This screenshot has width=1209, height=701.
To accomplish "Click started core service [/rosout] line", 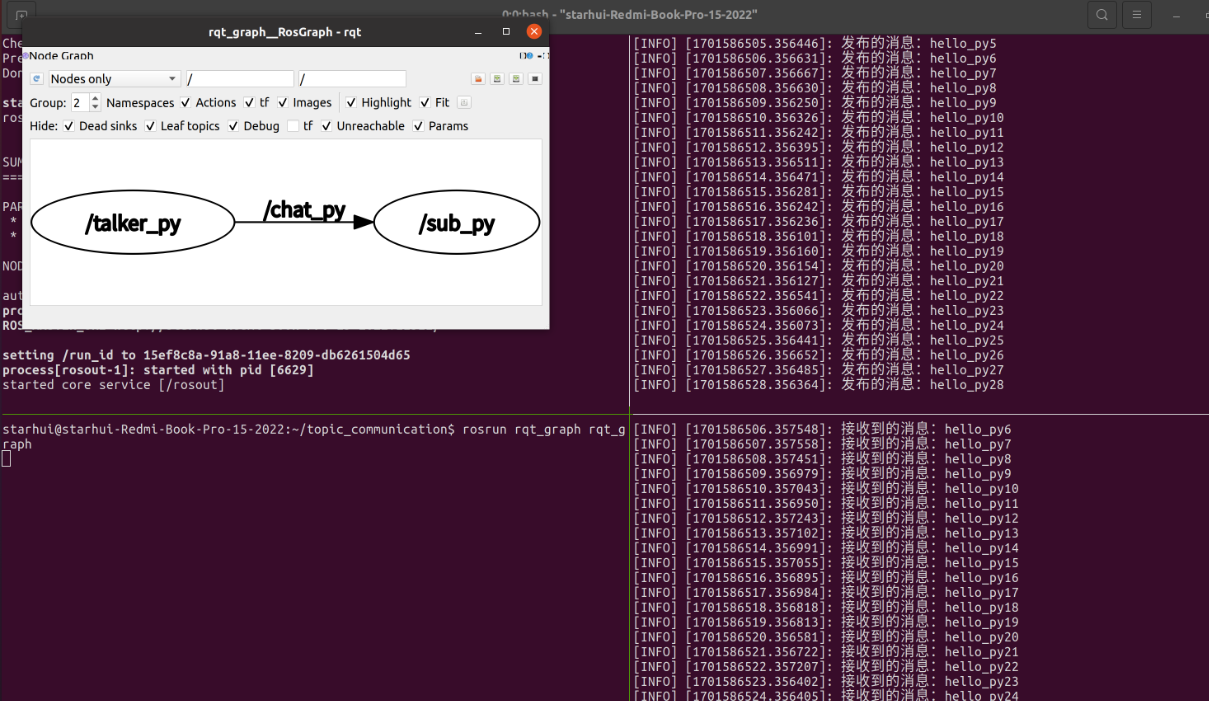I will point(114,385).
